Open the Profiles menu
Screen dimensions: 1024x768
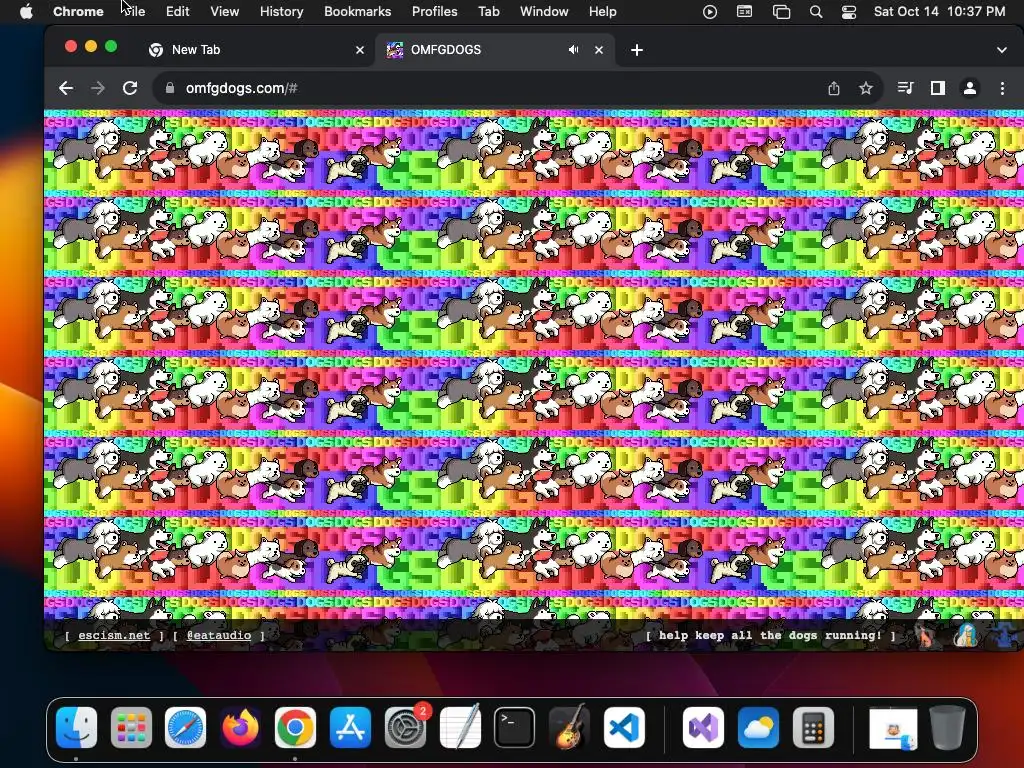pyautogui.click(x=434, y=11)
